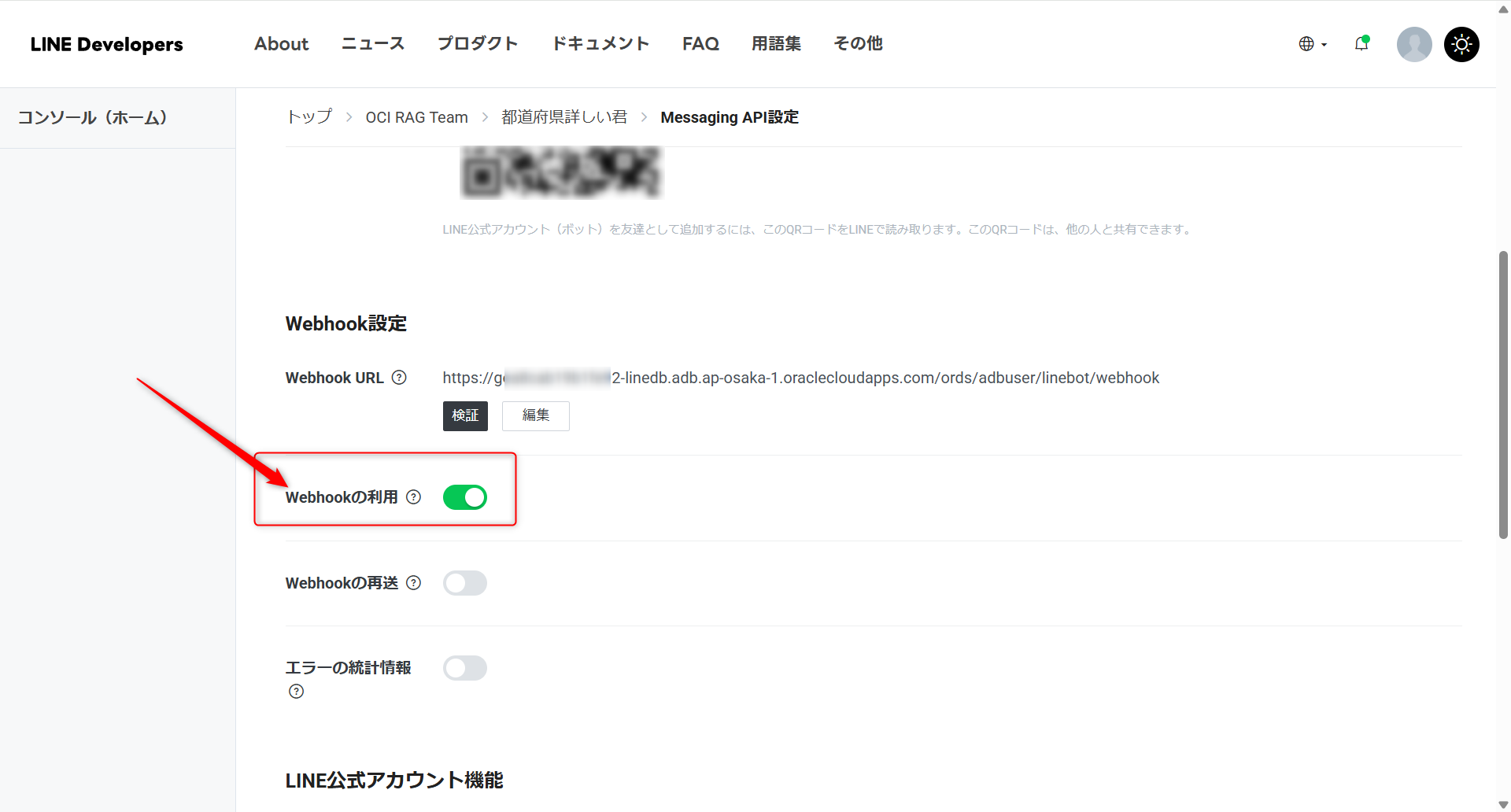1511x812 pixels.
Task: Click the vertical page scrollbar thumb
Action: click(x=1503, y=394)
